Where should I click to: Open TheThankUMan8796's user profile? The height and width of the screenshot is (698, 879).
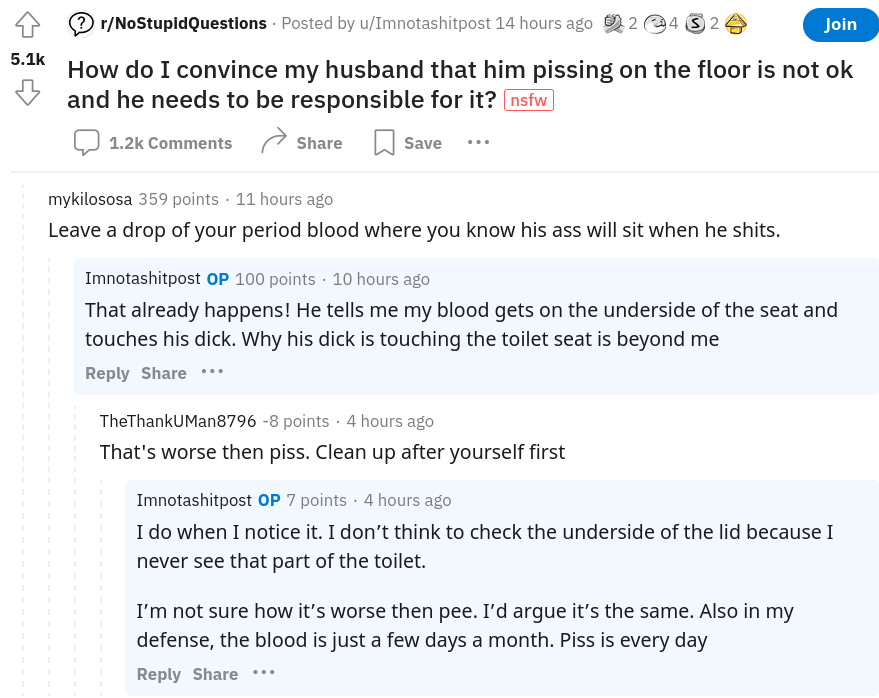[178, 421]
